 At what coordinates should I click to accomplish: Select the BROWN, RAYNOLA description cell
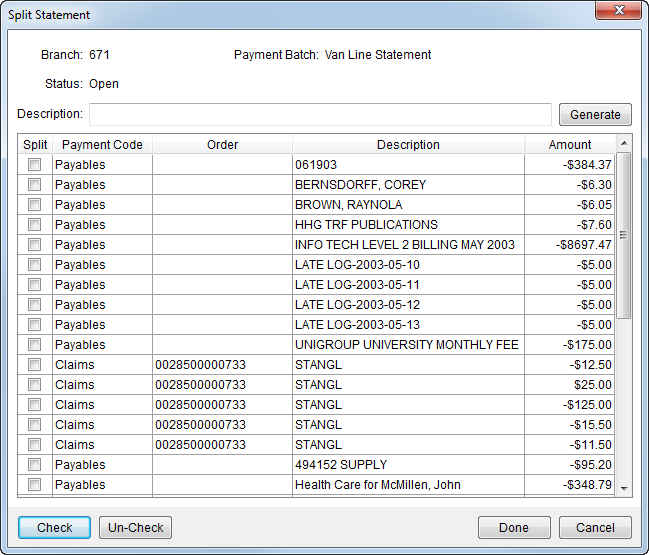tap(408, 205)
